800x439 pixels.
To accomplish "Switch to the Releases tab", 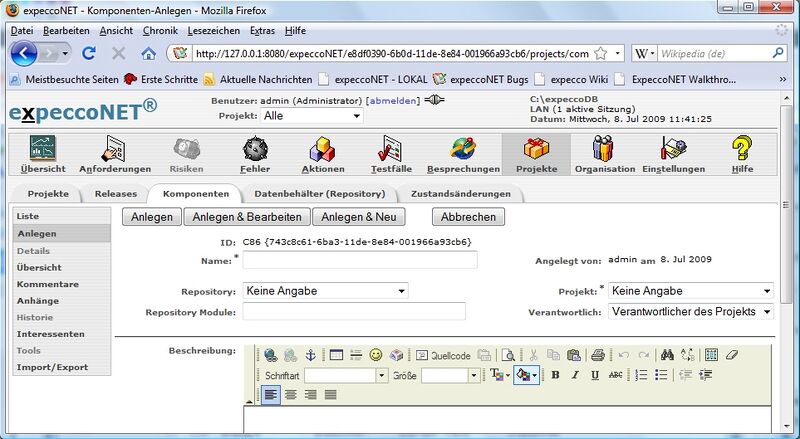I will (x=116, y=194).
